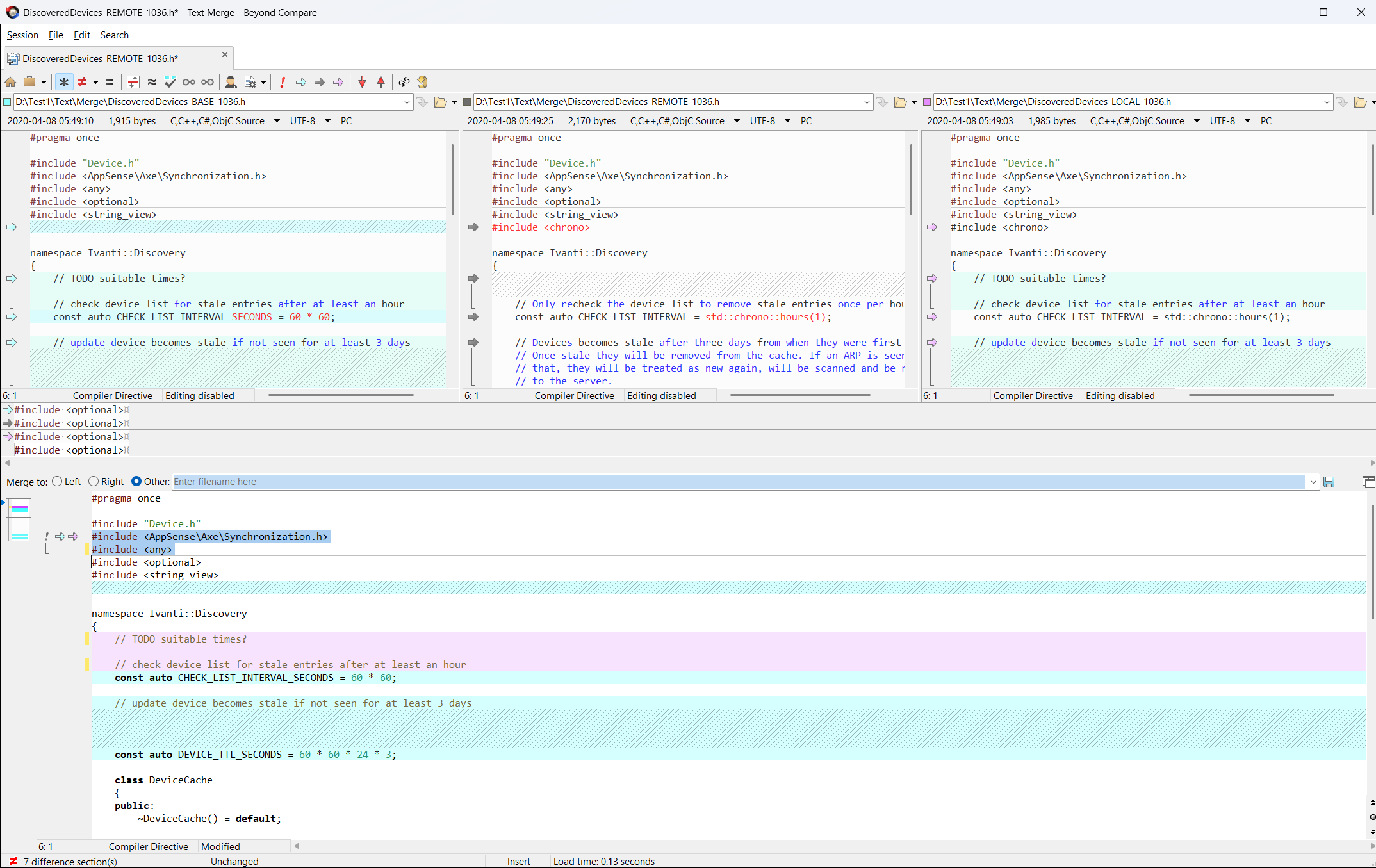Click '7 difference section(s)' in status bar
The width and height of the screenshot is (1376, 868).
(70, 862)
